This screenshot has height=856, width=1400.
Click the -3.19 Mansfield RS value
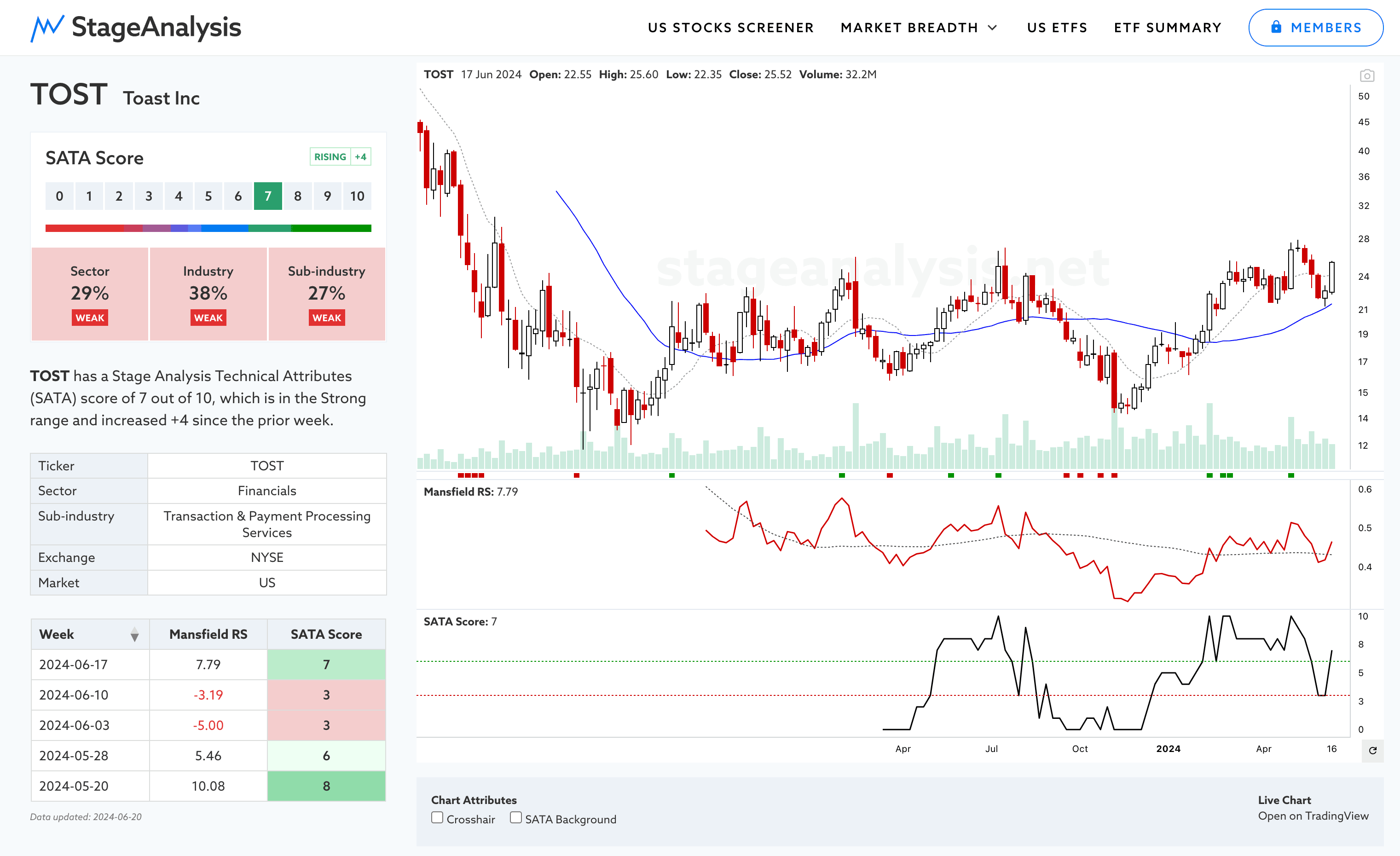(x=208, y=694)
